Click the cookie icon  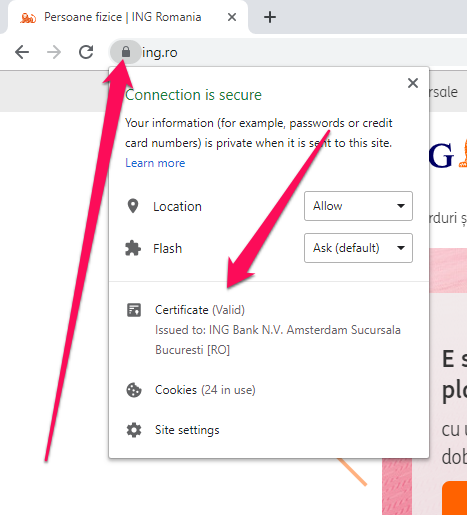click(134, 390)
